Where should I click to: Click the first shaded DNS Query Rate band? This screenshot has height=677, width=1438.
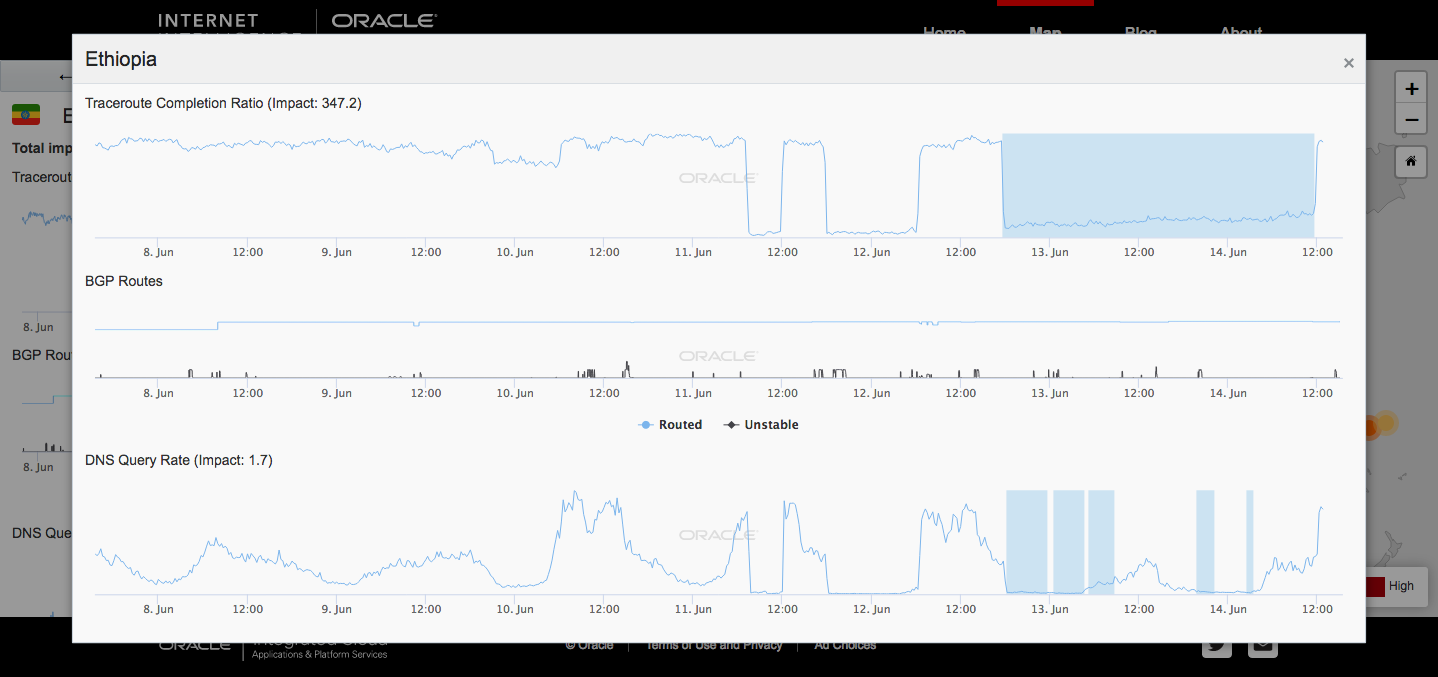1026,542
